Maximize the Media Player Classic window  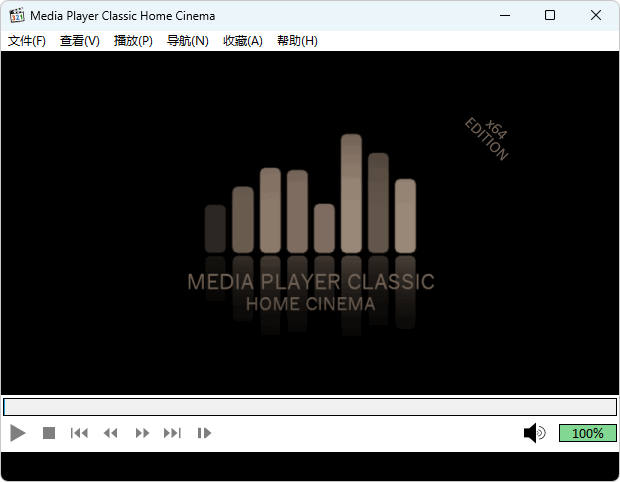point(550,16)
